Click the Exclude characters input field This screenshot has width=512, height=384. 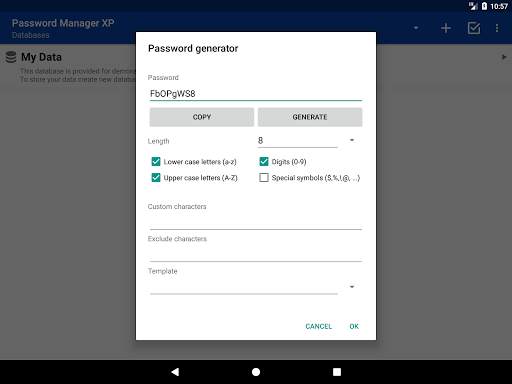[256, 254]
